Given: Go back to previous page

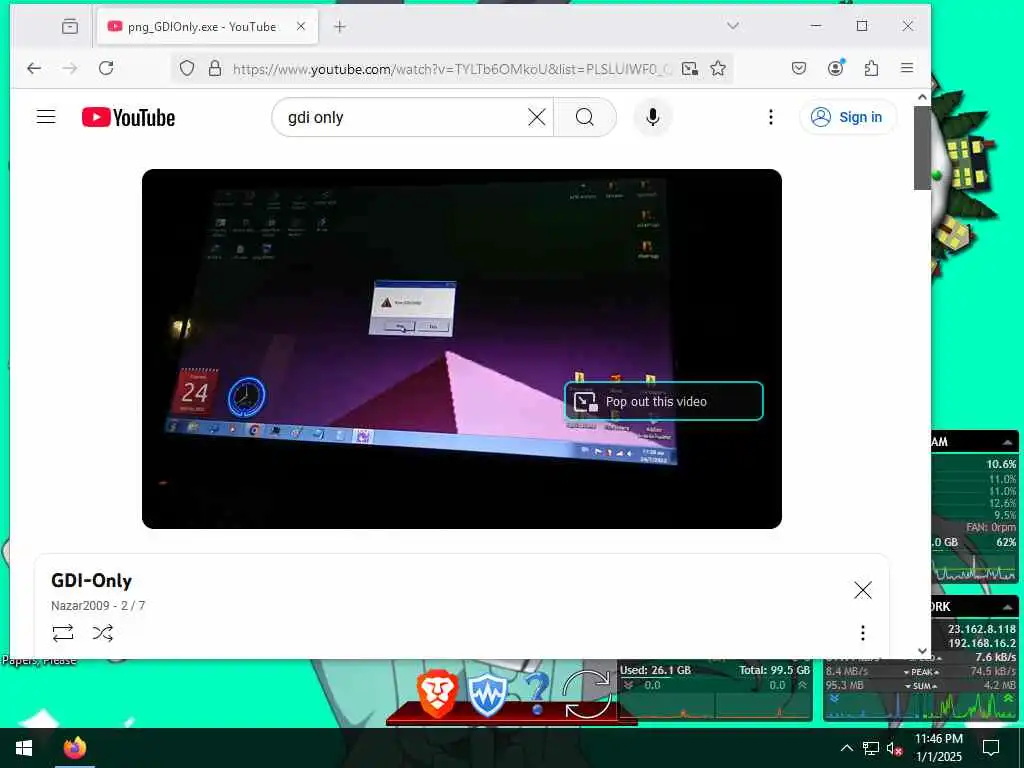Looking at the screenshot, I should pyautogui.click(x=34, y=68).
